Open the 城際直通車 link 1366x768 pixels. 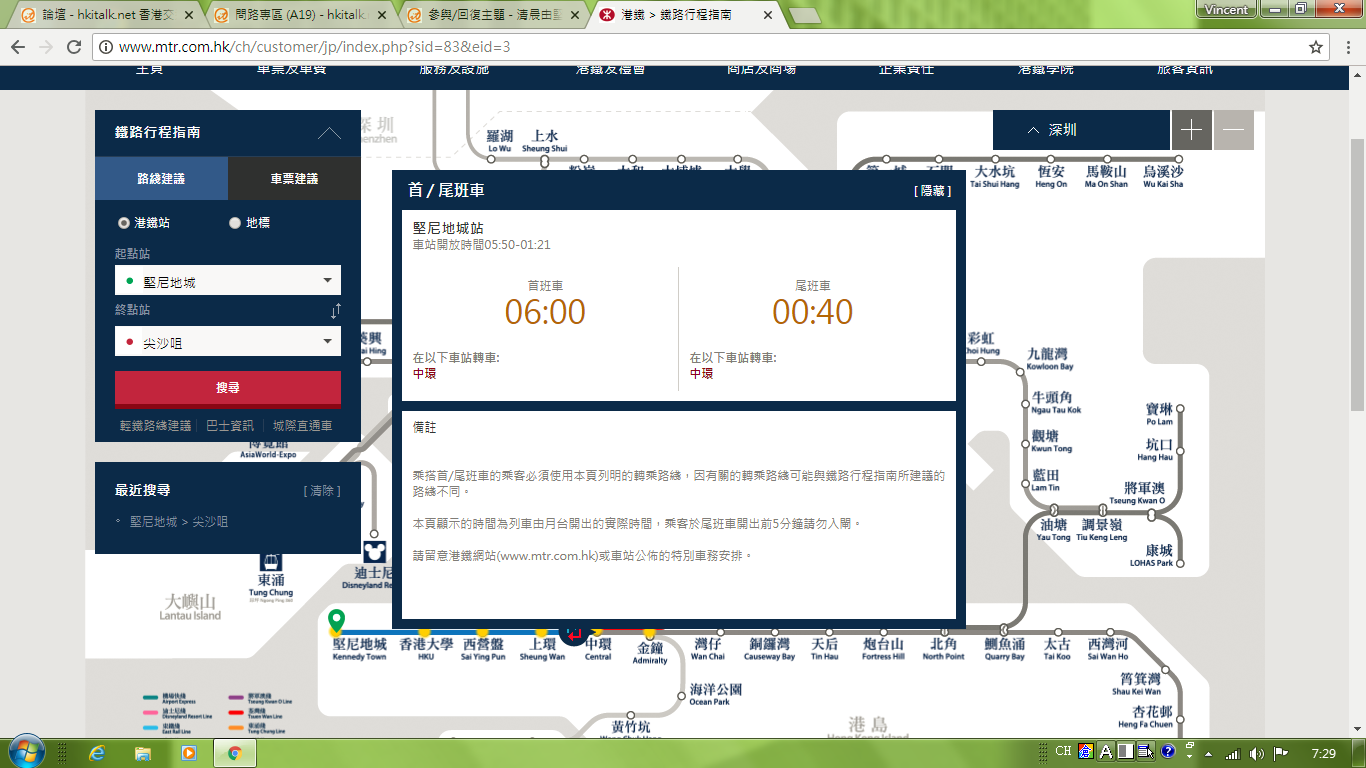[302, 425]
